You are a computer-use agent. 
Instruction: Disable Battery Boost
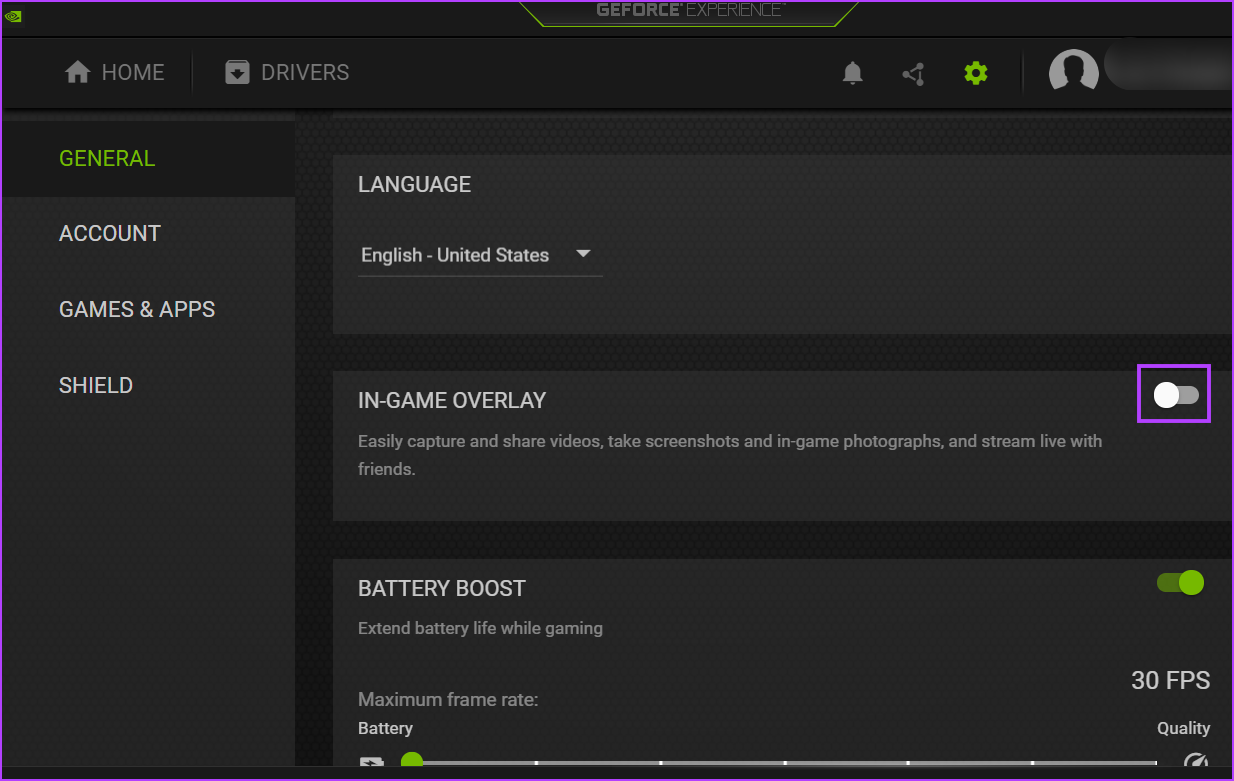click(1179, 582)
